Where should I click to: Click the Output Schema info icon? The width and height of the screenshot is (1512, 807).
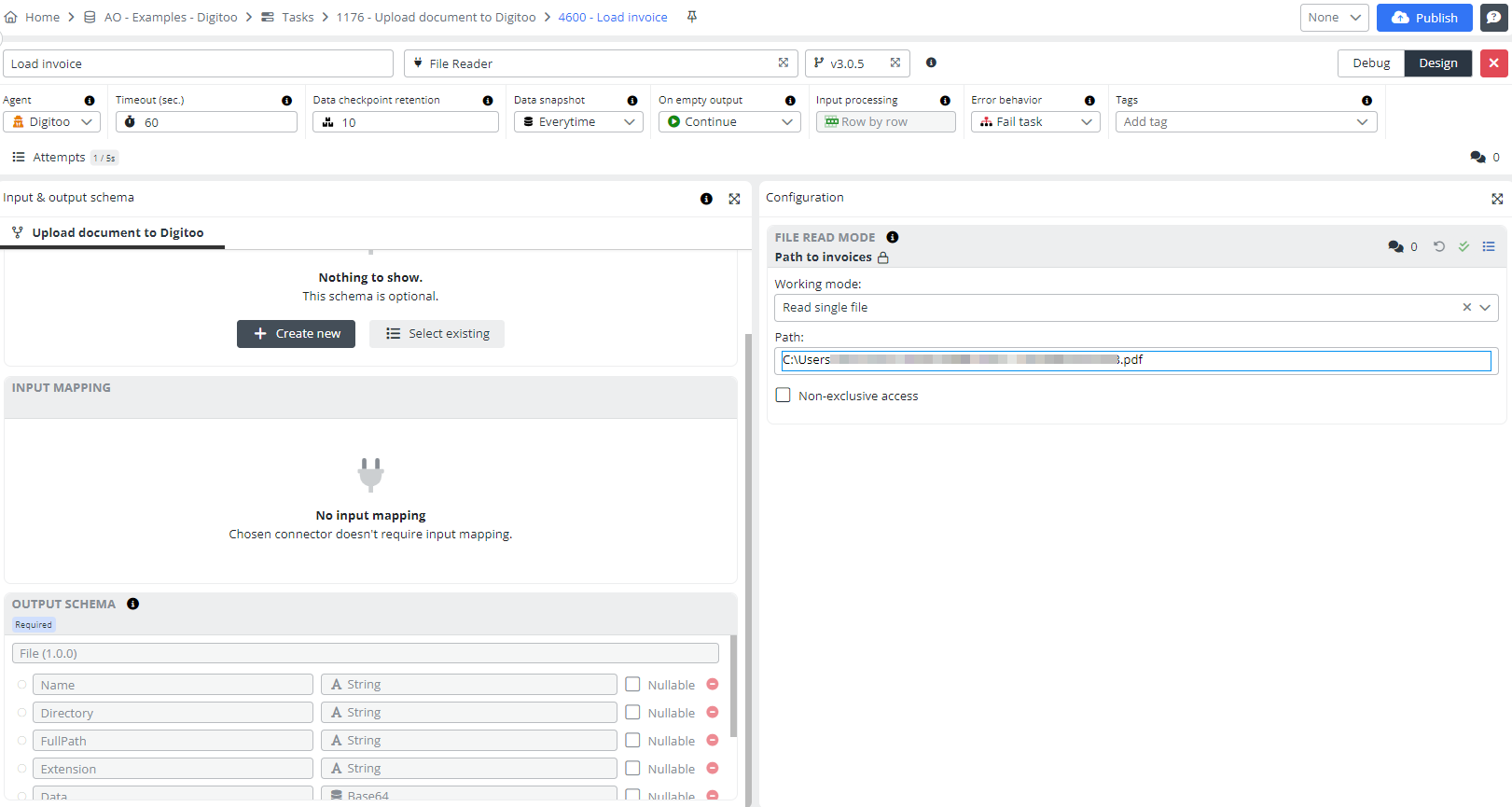click(x=132, y=604)
